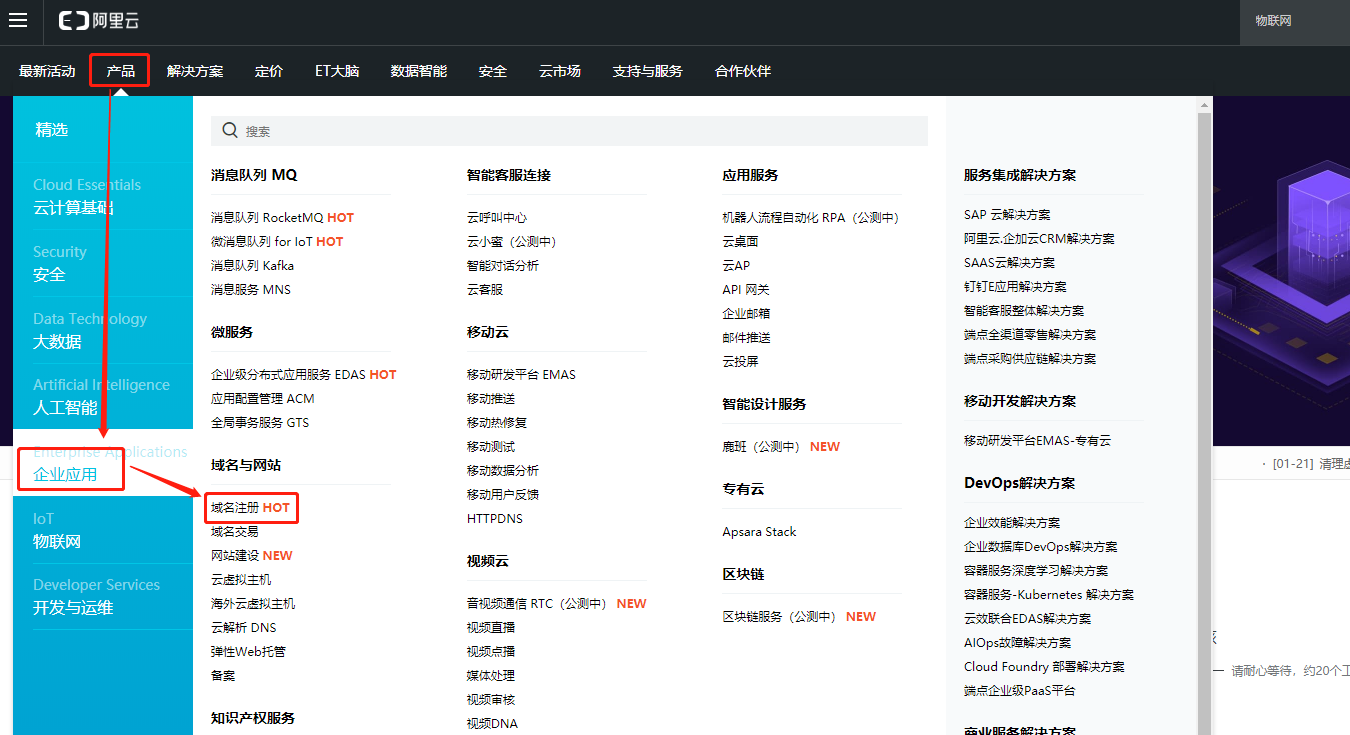Open 移动热修复 link
Image resolution: width=1350 pixels, height=735 pixels.
tap(497, 422)
